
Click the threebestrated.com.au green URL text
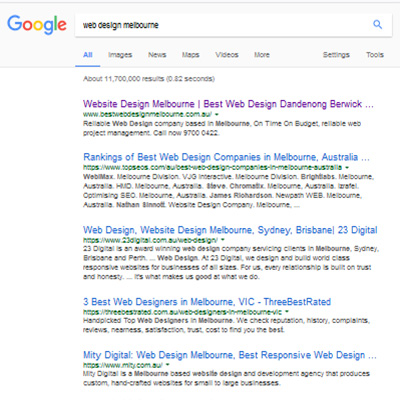pos(182,312)
